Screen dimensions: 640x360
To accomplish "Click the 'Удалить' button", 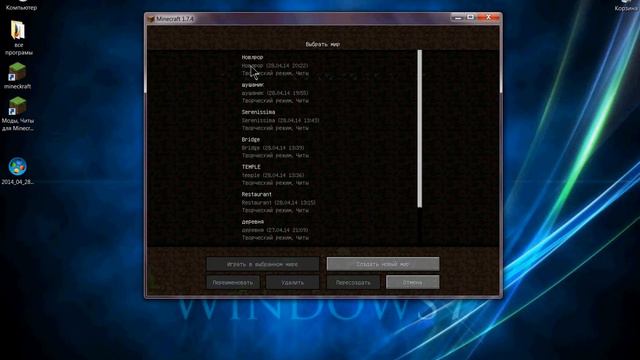I will click(x=293, y=282).
